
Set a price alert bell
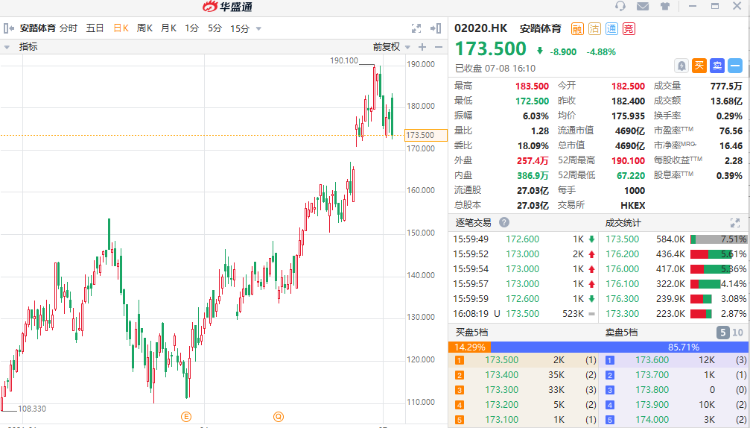click(682, 66)
